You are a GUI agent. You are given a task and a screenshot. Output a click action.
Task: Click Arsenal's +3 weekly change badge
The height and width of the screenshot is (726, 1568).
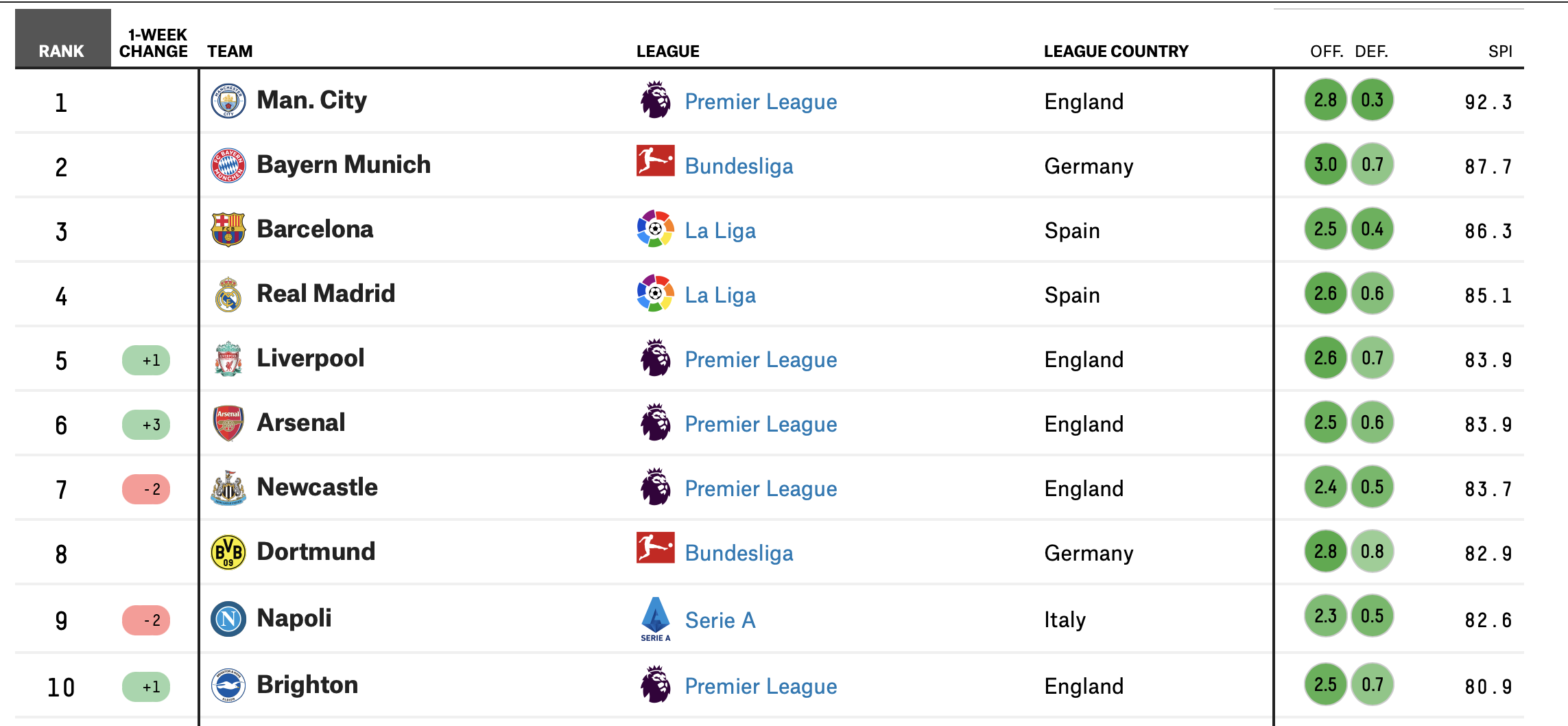146,425
